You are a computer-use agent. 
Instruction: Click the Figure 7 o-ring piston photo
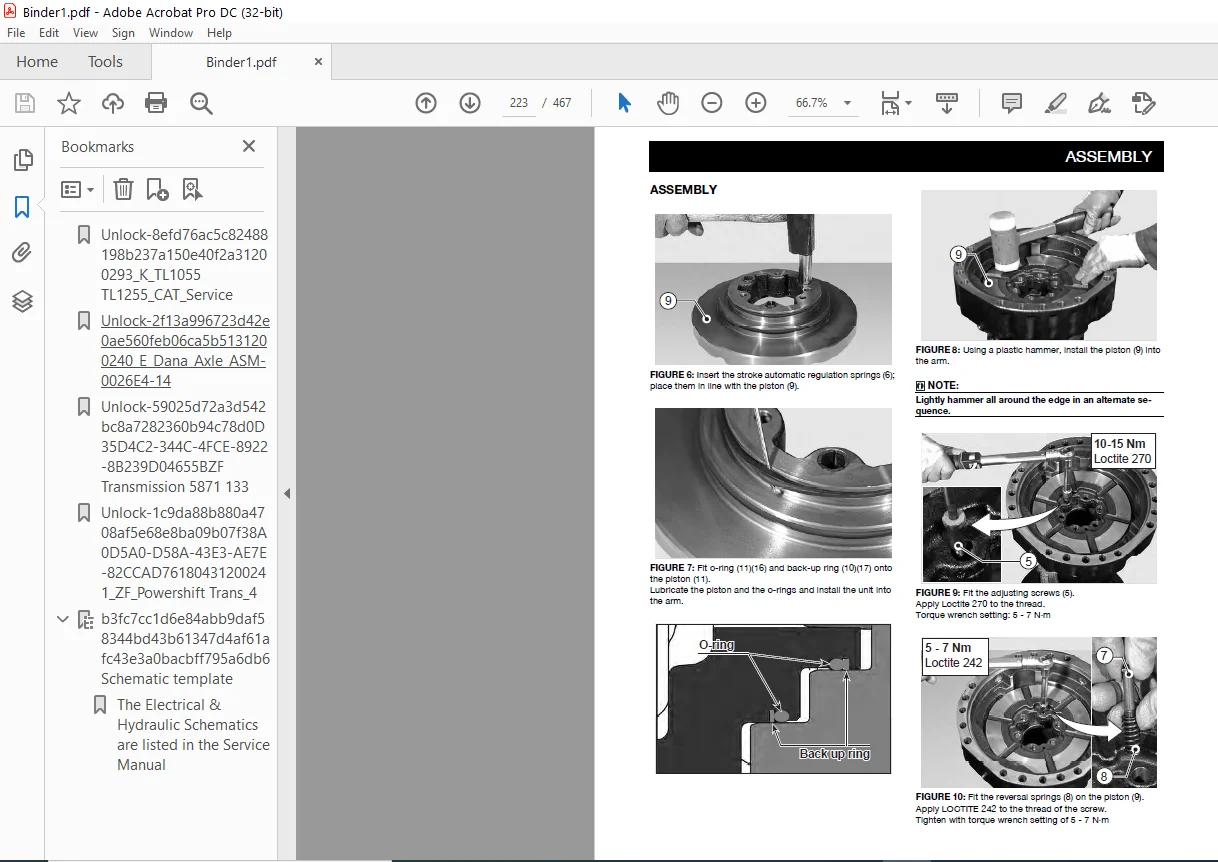(x=773, y=483)
